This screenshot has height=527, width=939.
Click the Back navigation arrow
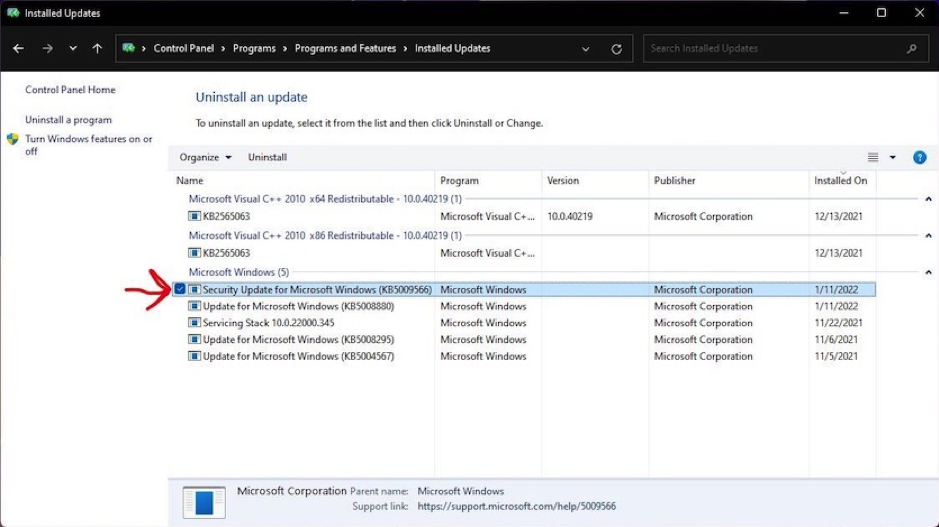pyautogui.click(x=18, y=48)
